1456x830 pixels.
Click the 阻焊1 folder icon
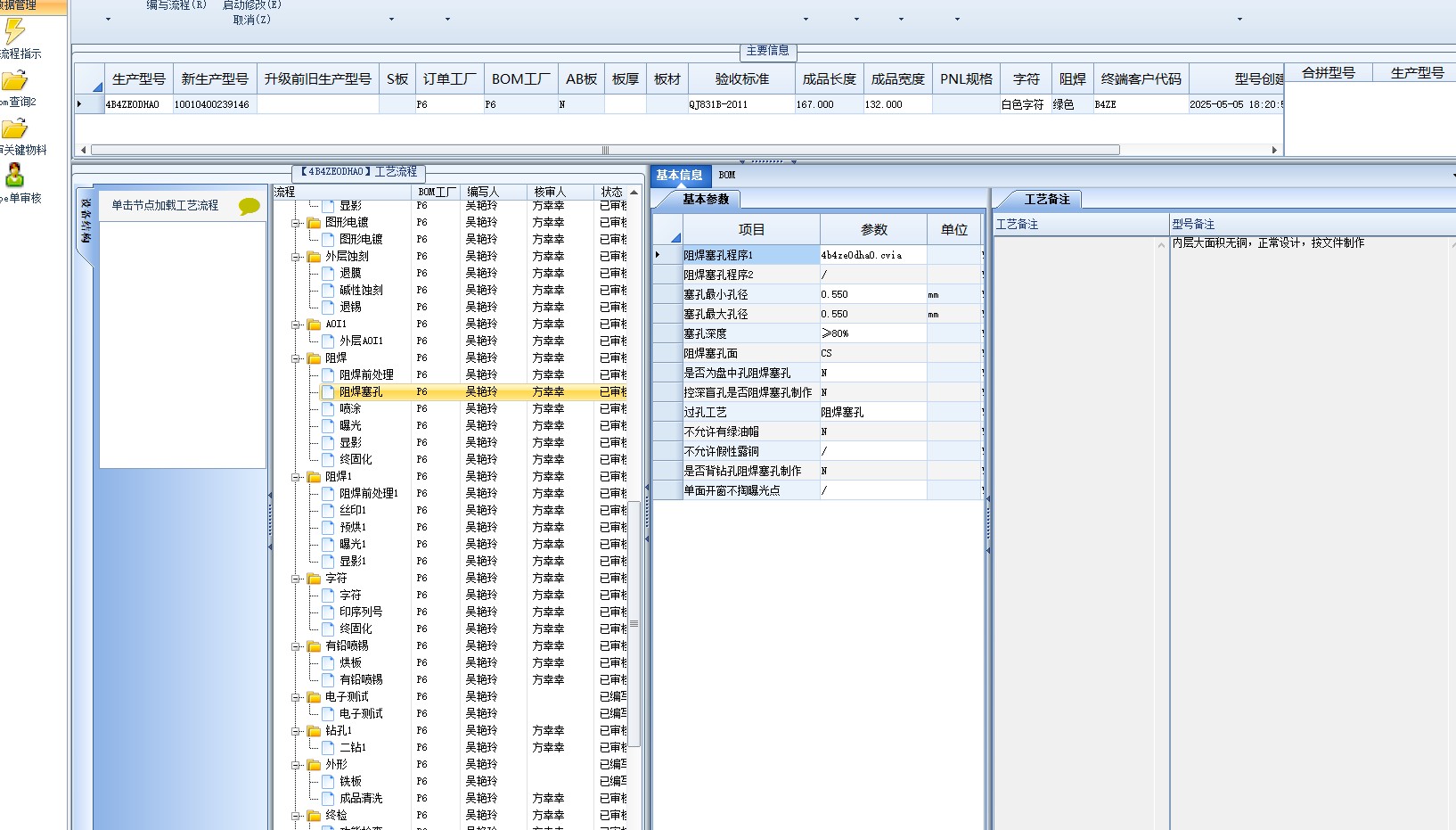click(314, 477)
